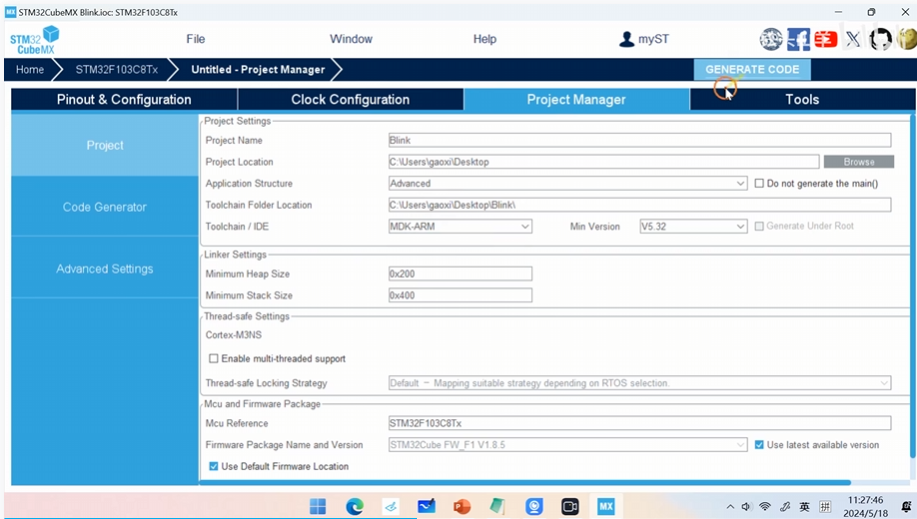The image size is (917, 519).
Task: Switch to Tools tab
Action: point(802,99)
